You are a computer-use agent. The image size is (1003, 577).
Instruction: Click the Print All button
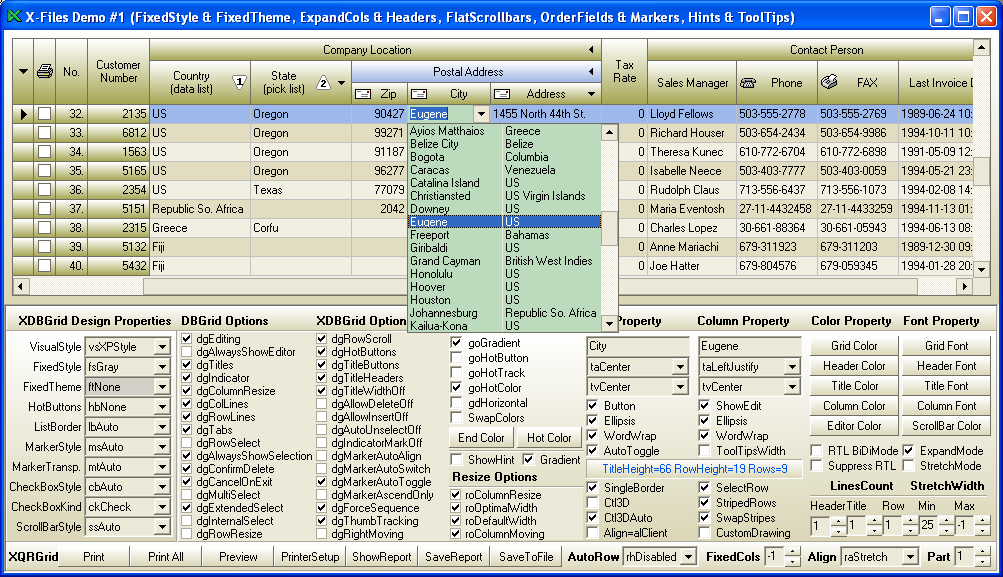pos(165,557)
